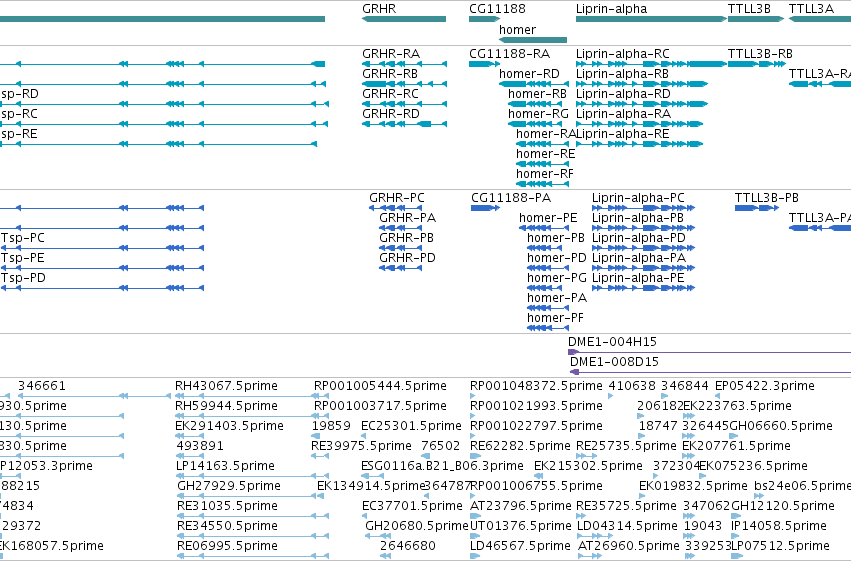The width and height of the screenshot is (851, 561).
Task: Select Liprin-alpha-RA transcript
Action: pyautogui.click(x=639, y=124)
